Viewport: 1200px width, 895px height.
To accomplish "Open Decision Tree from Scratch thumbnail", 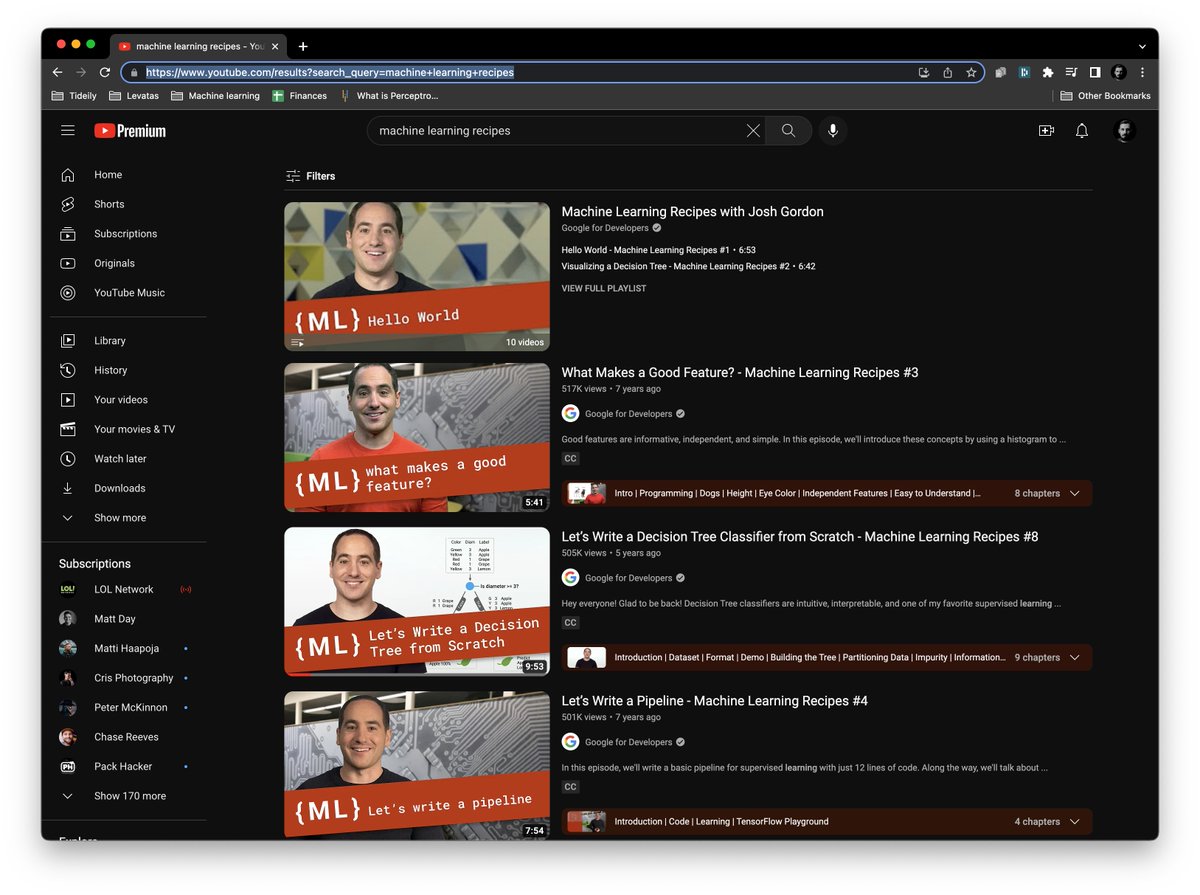I will coord(417,602).
